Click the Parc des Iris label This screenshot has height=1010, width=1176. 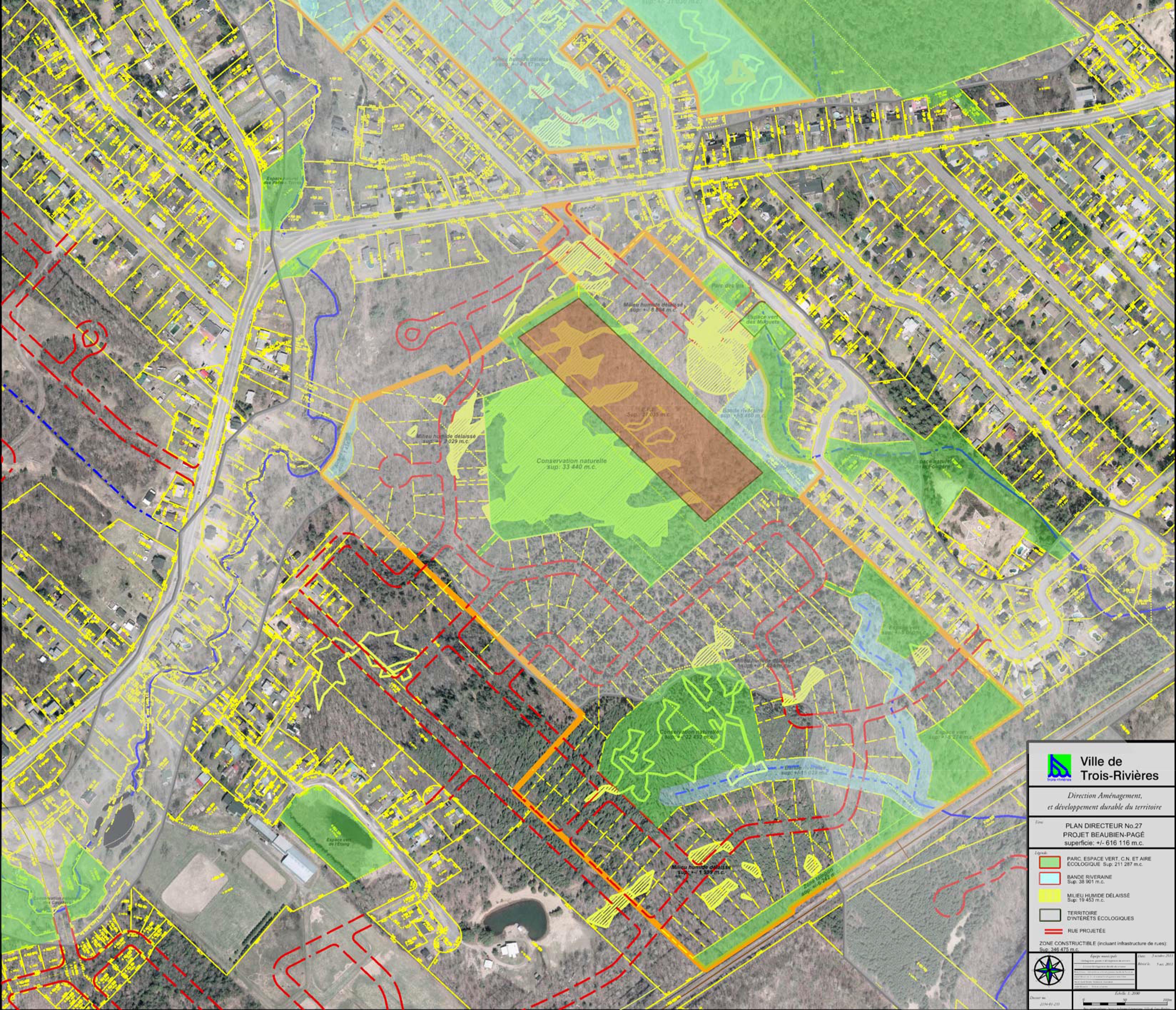728,286
